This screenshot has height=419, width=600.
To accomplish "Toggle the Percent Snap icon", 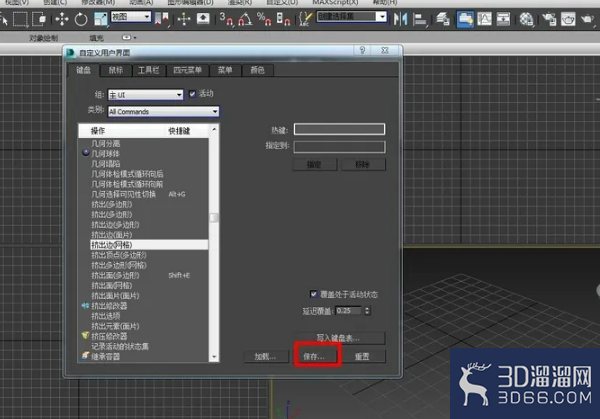I will pyautogui.click(x=264, y=18).
